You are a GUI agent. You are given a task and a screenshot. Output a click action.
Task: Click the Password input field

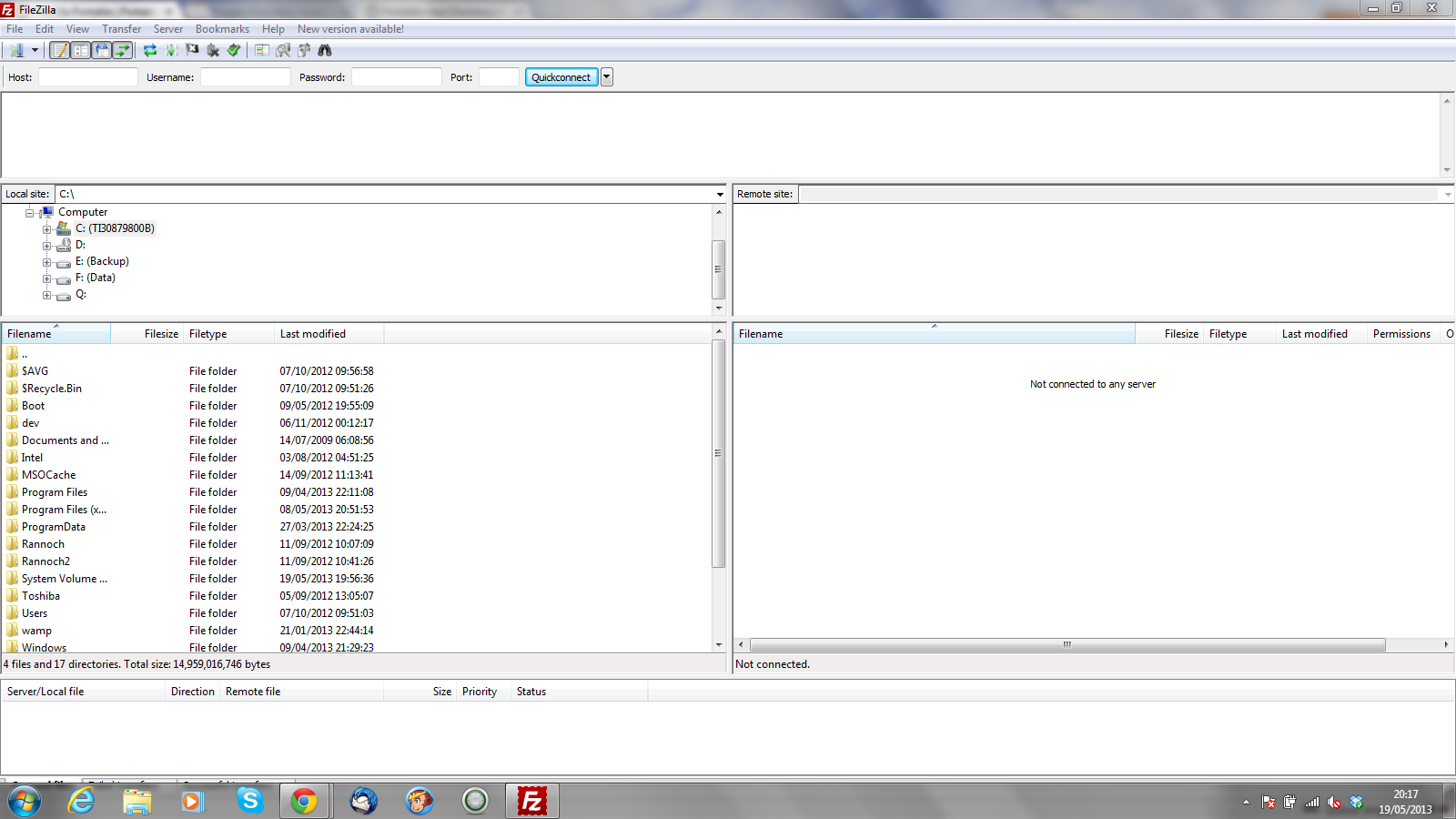(397, 77)
